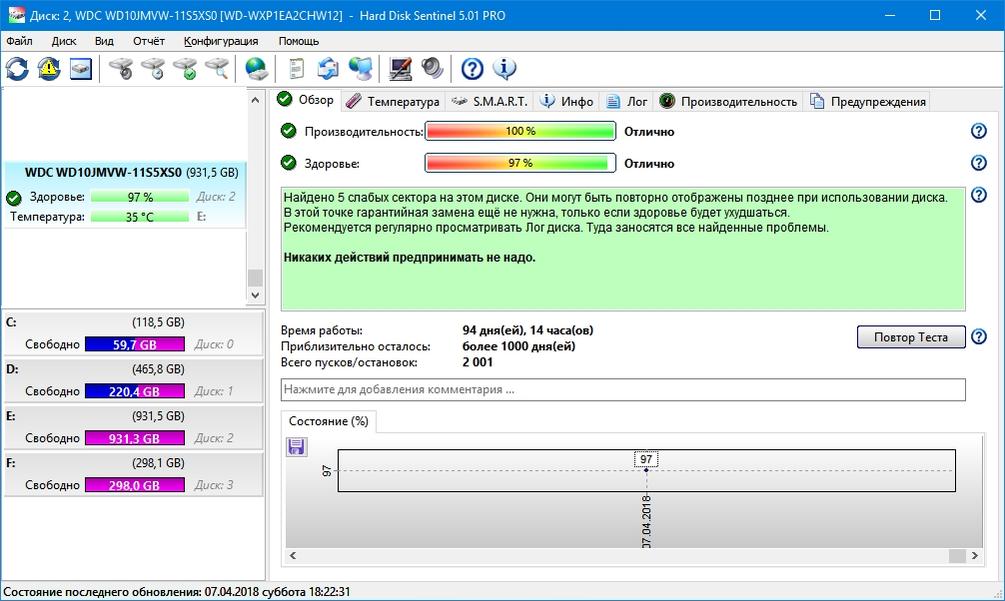This screenshot has width=1005, height=601.
Task: Open the Файл menu
Action: [x=19, y=41]
